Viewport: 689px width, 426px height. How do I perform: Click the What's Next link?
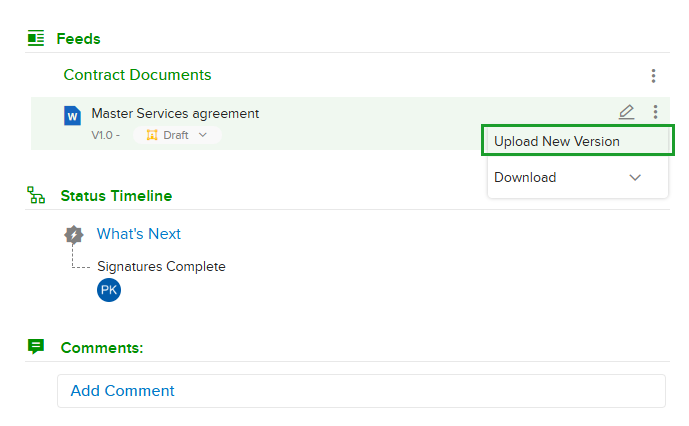click(x=138, y=234)
